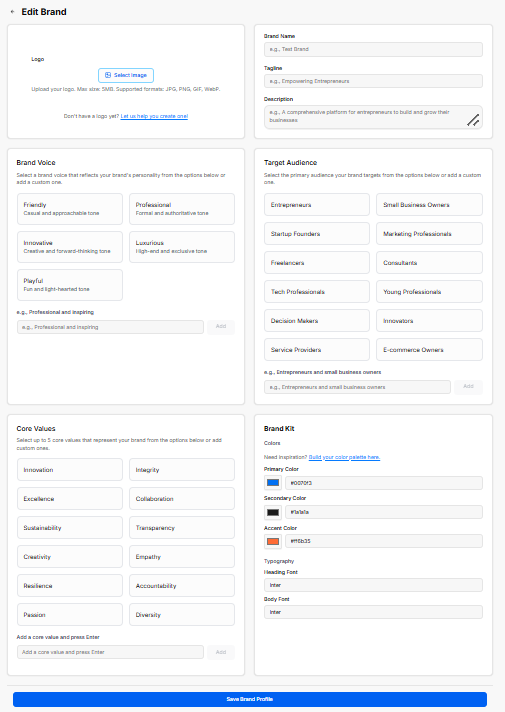Select Decision Makers audience
505x712 pixels.
[317, 321]
